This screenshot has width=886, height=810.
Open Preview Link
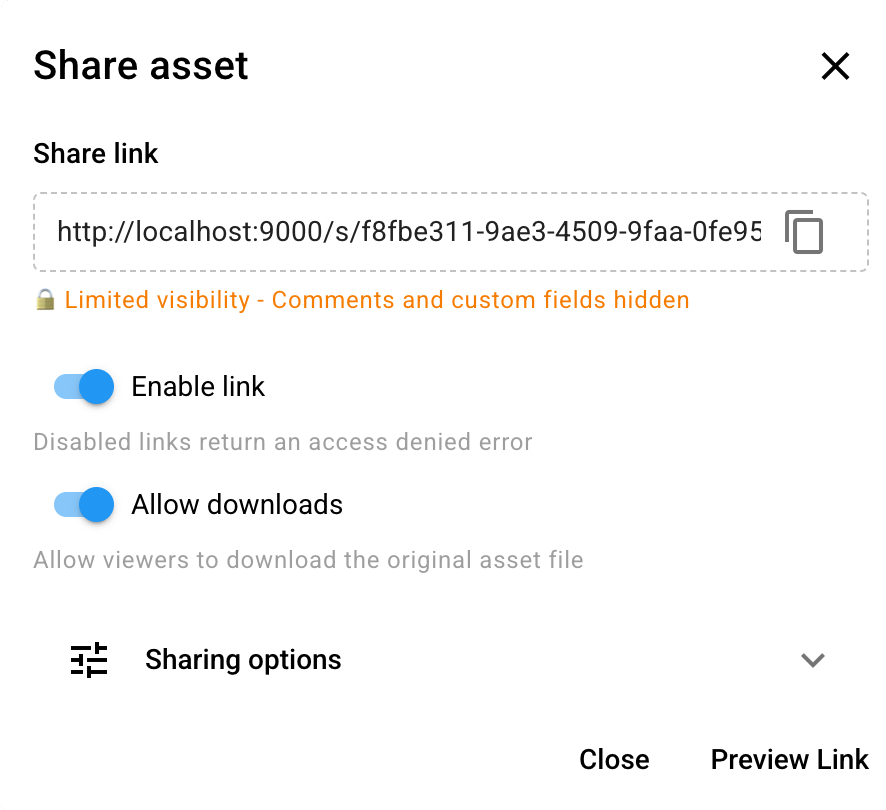coord(789,760)
